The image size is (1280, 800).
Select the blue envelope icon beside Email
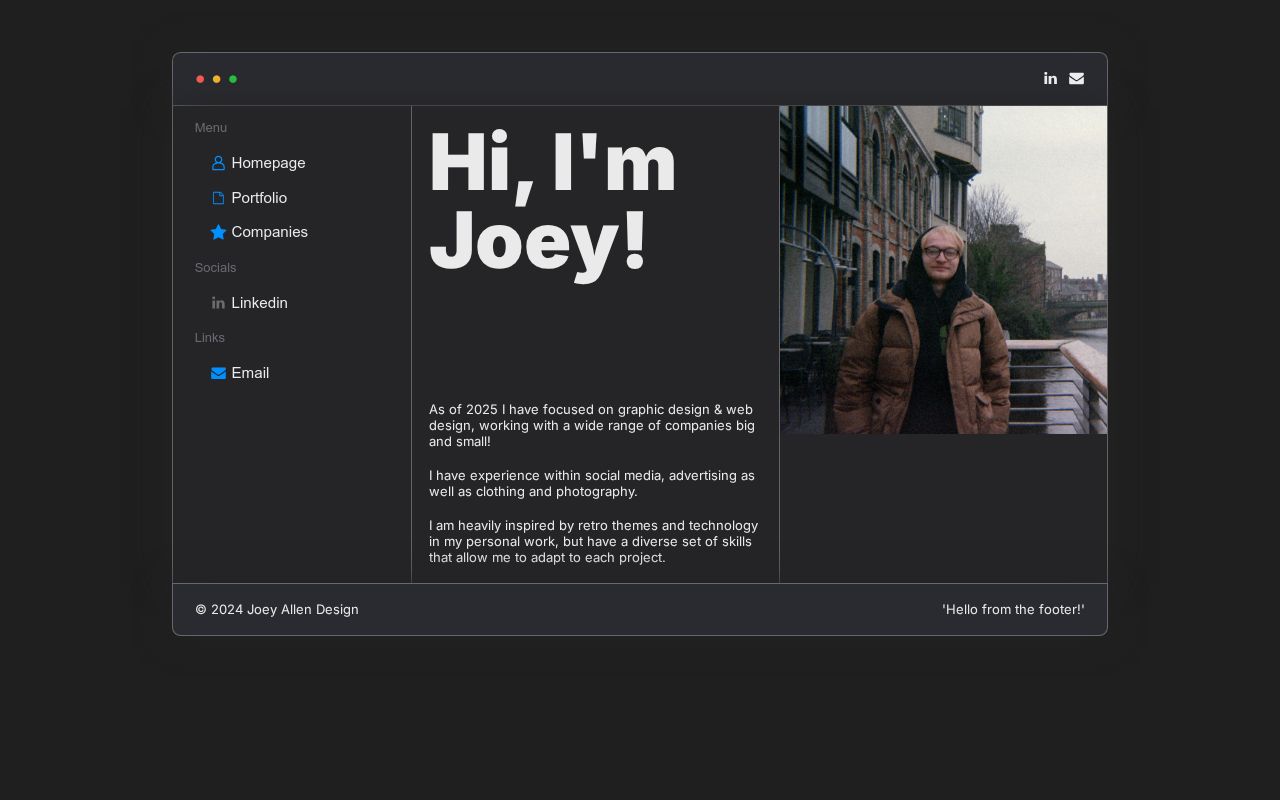pyautogui.click(x=219, y=373)
